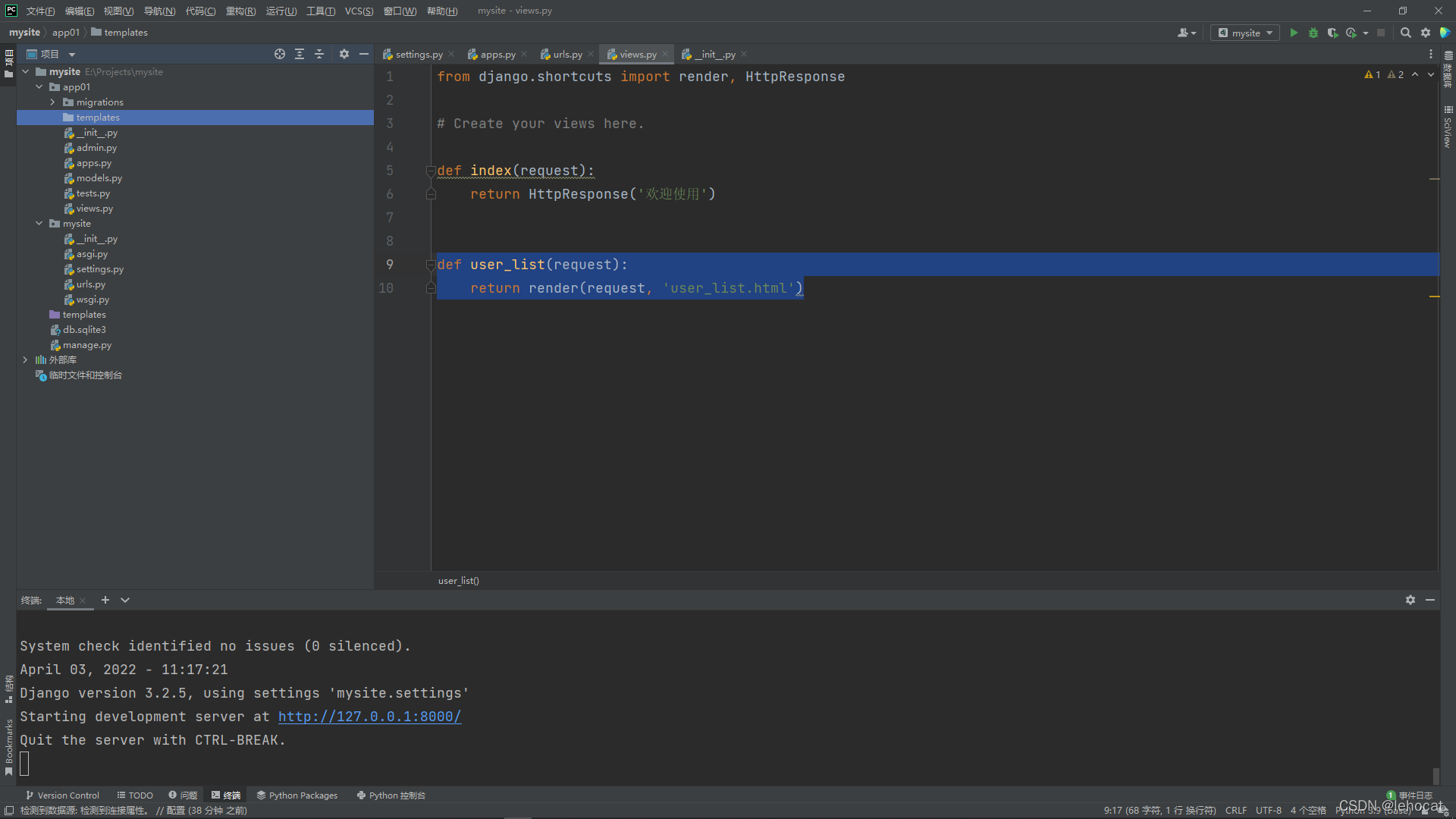The width and height of the screenshot is (1456, 819).
Task: Open project panel settings gear
Action: [344, 54]
